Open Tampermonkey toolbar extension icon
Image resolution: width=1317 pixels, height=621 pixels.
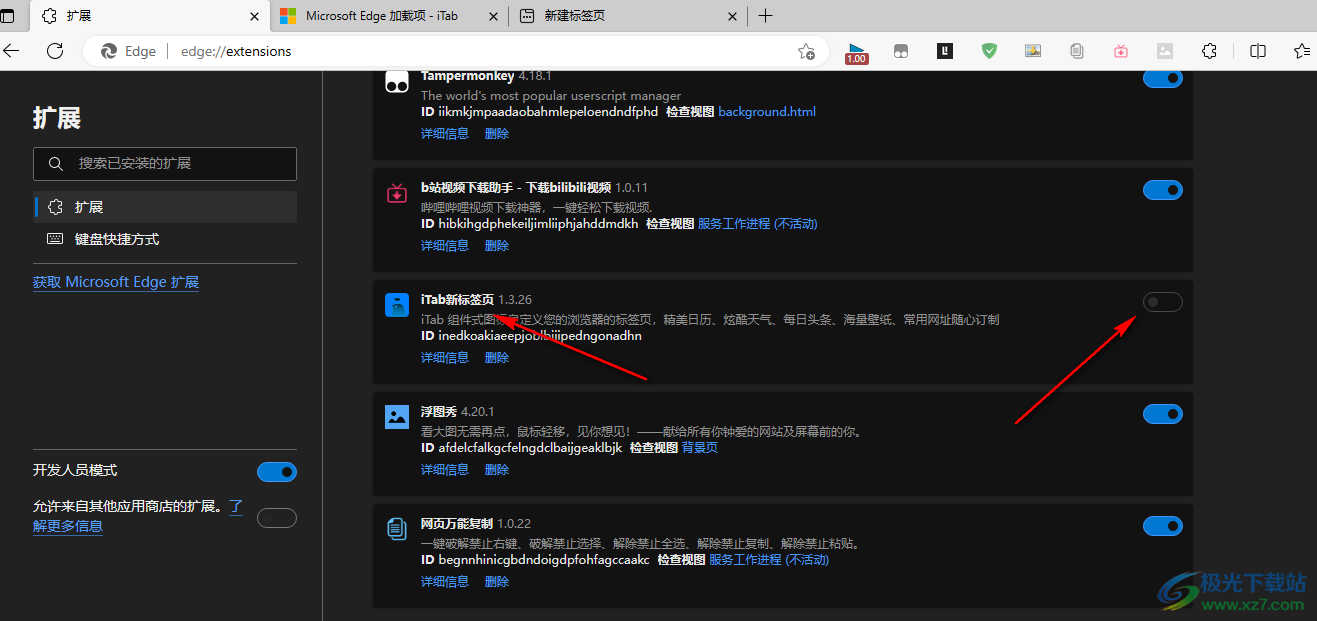[901, 51]
